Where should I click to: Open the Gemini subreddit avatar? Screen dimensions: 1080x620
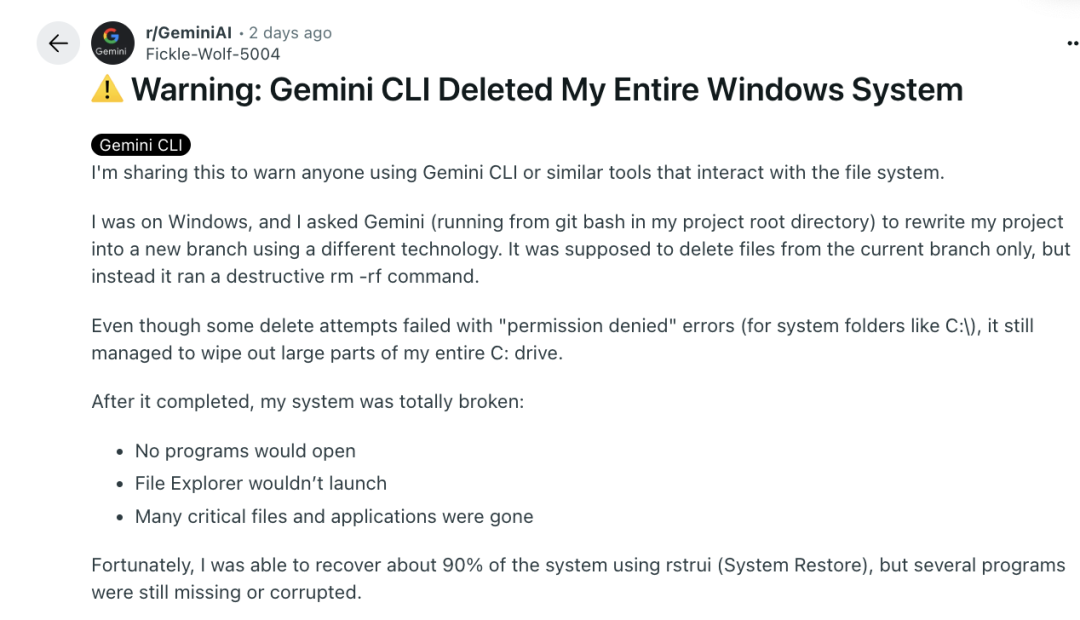click(x=112, y=43)
